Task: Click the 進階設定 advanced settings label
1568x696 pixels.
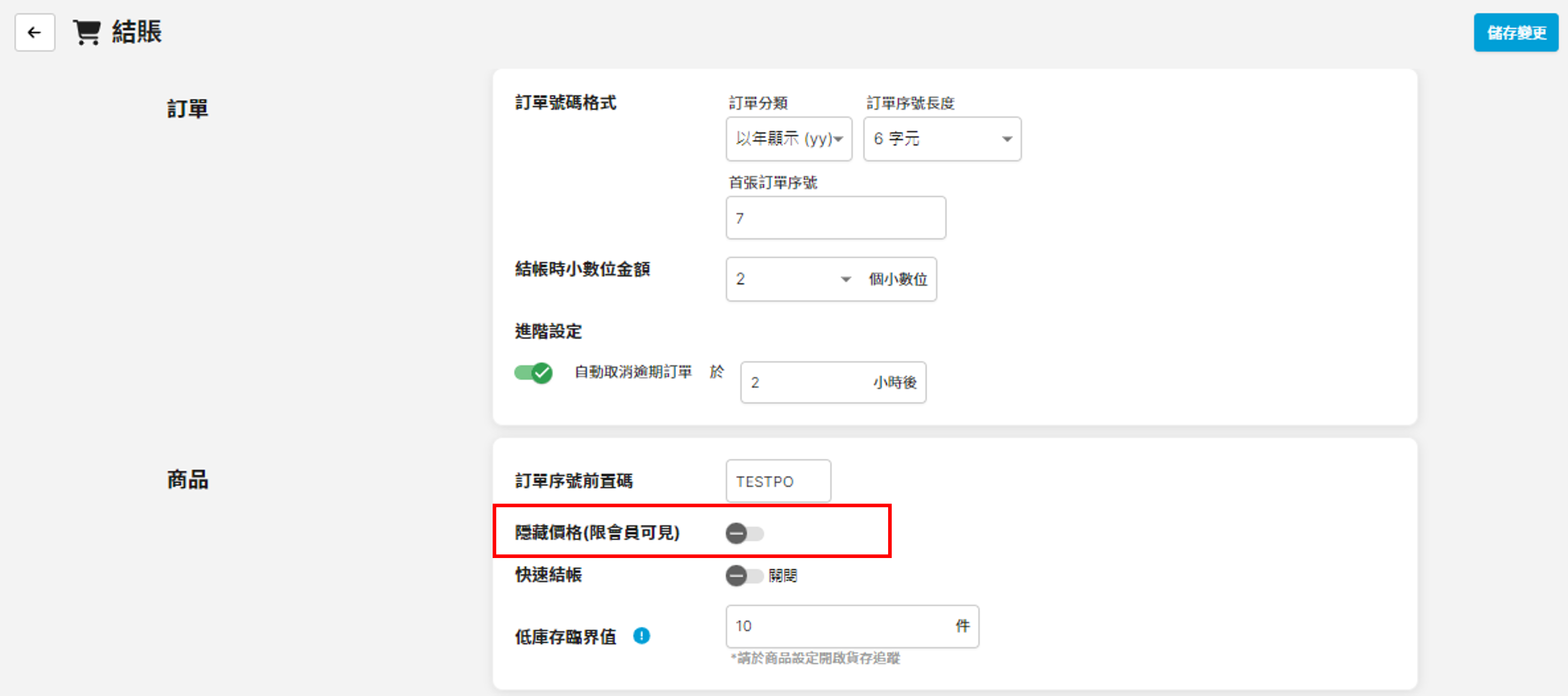Action: [x=548, y=331]
